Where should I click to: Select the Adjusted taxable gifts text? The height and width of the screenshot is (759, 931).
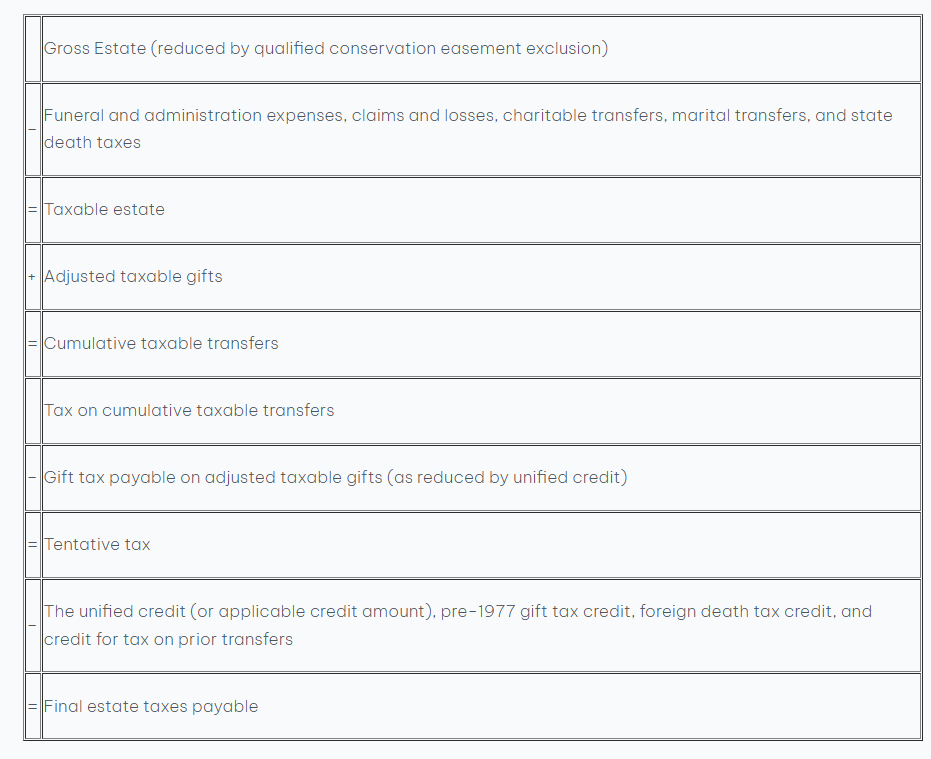[133, 277]
